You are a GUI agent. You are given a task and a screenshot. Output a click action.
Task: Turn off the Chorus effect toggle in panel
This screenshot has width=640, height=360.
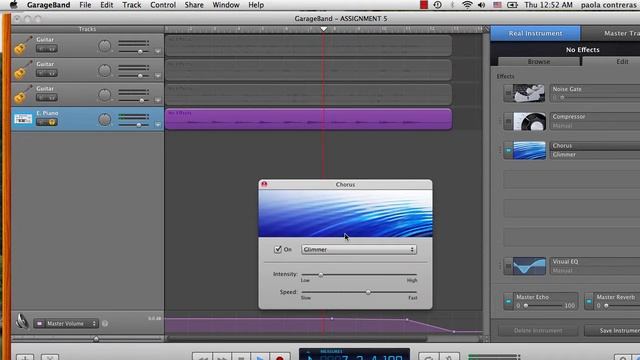click(508, 150)
